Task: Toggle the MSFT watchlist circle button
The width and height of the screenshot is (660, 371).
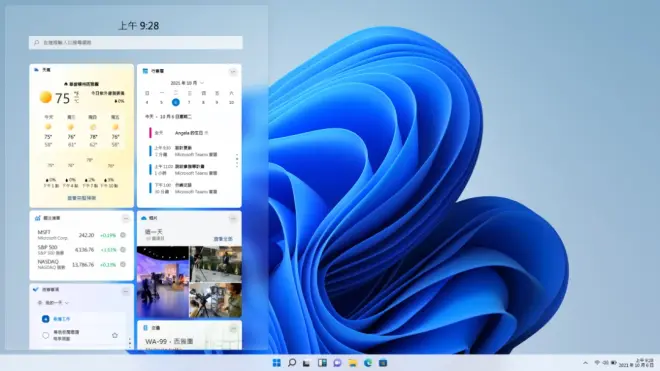Action: [123, 235]
